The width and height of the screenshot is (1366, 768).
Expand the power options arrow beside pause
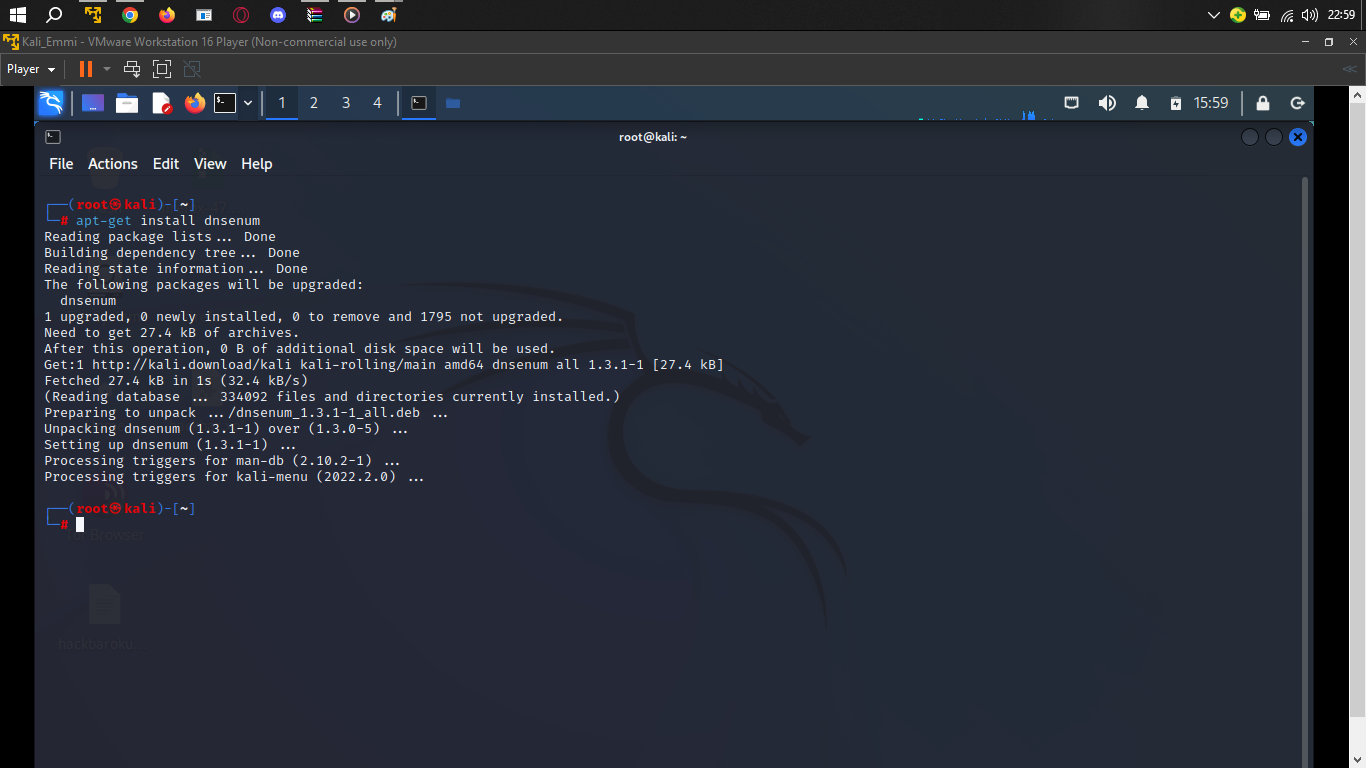[106, 69]
